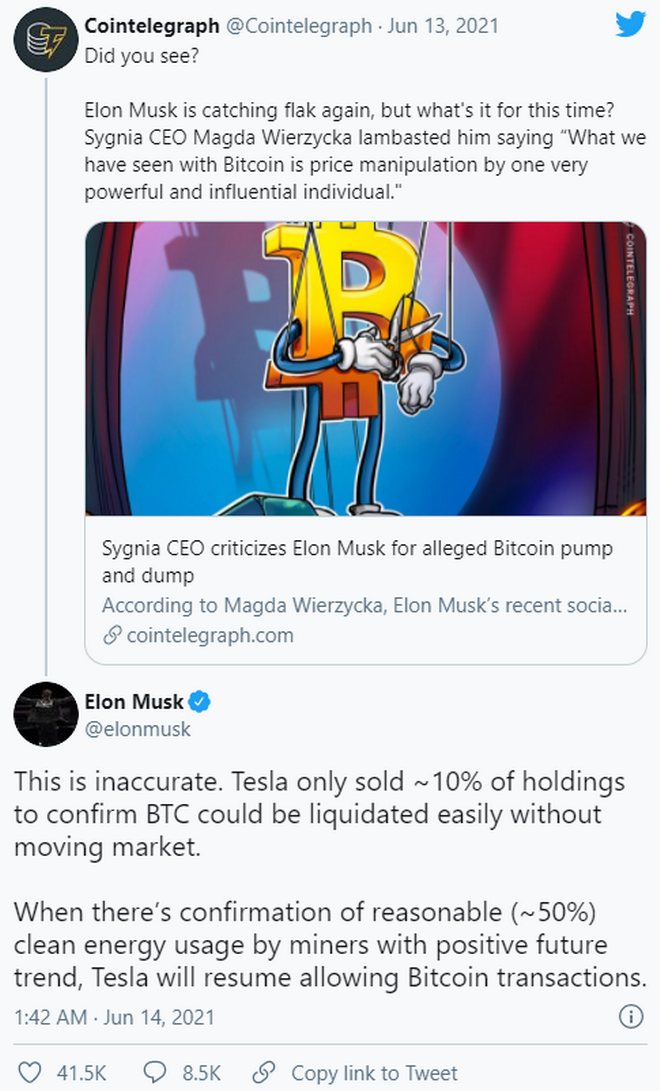Open Elon Musk's profile picture

tap(46, 714)
